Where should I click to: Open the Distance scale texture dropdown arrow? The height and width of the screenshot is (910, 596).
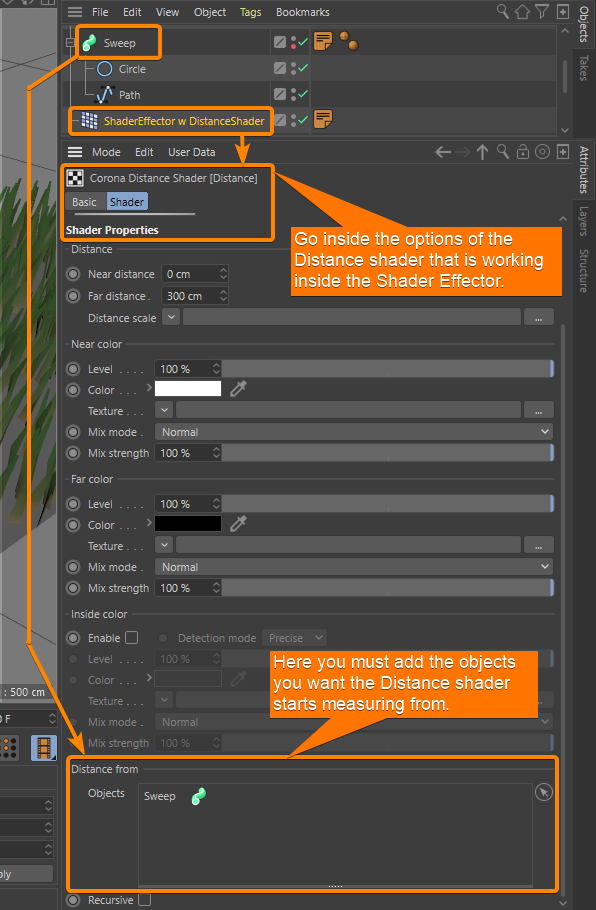click(171, 317)
